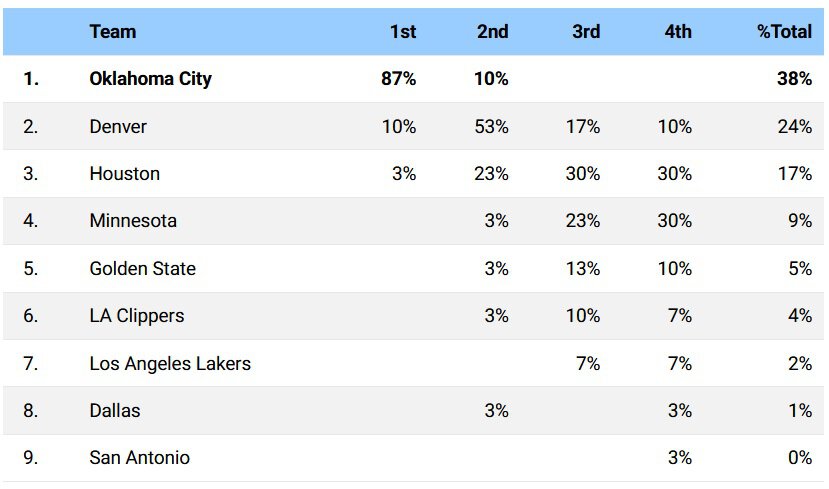Click the %Total column header
Screen dimensions: 829x489
pyautogui.click(x=784, y=32)
